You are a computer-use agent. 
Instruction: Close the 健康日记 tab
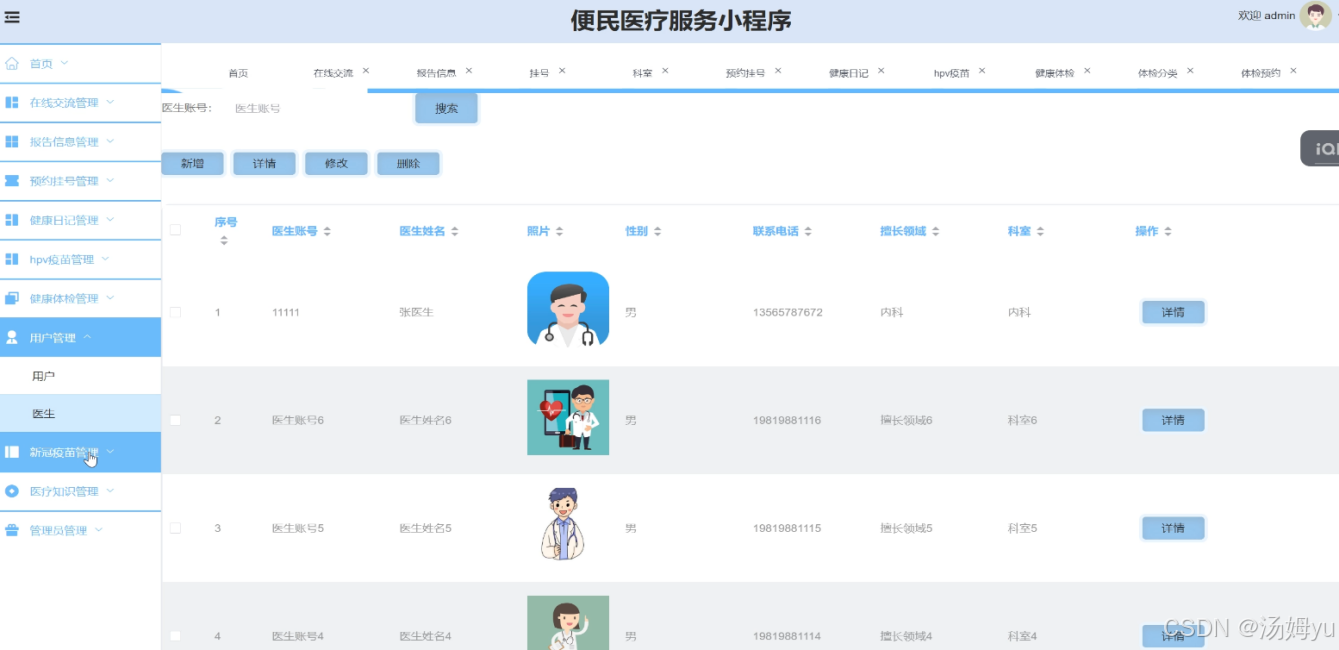point(881,71)
